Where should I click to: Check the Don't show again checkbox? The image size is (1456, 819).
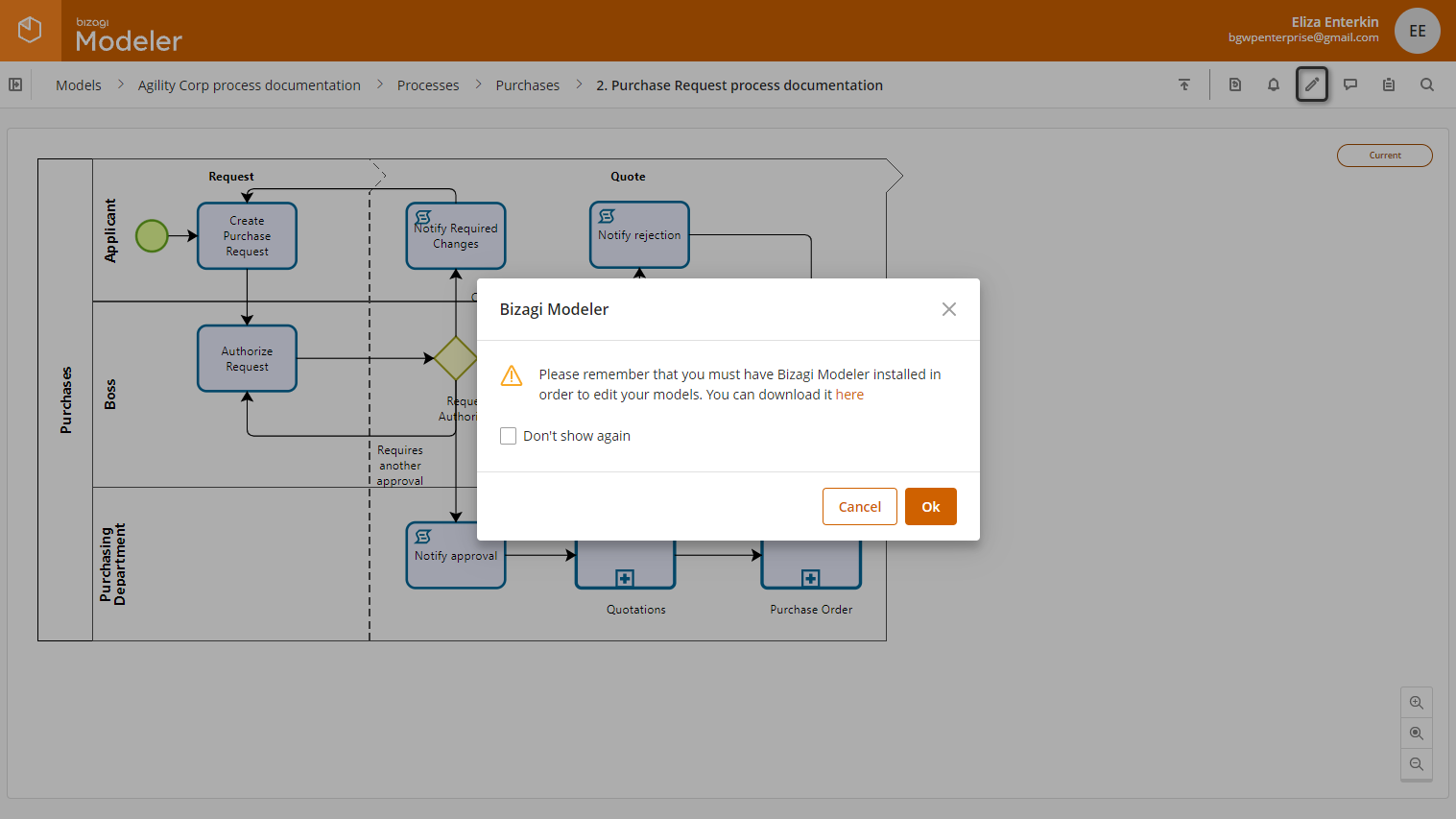[509, 436]
